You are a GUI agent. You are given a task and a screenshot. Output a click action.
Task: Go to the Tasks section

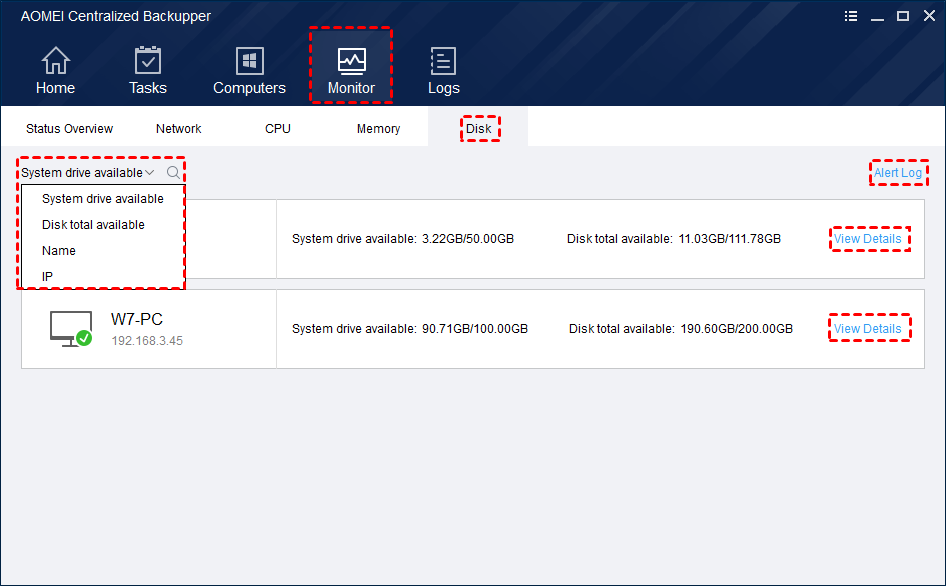[x=147, y=71]
